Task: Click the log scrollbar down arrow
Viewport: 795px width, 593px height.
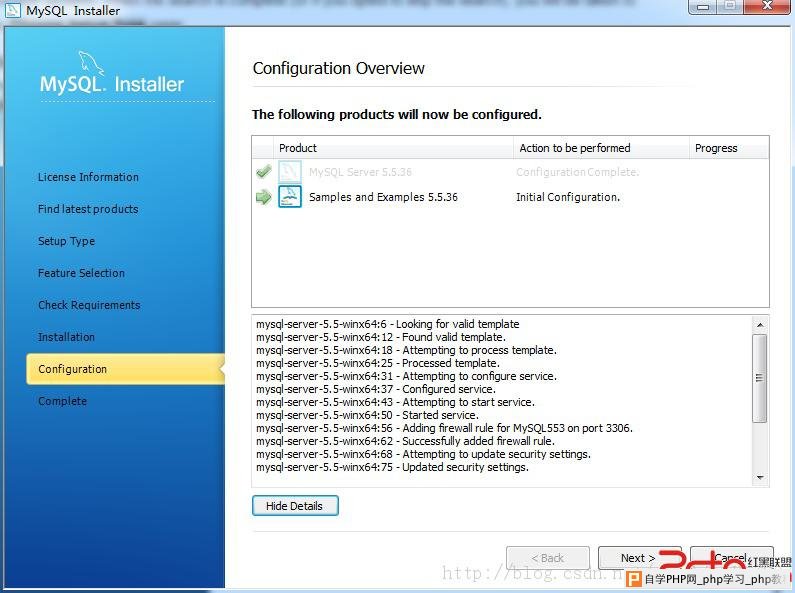Action: click(x=760, y=477)
